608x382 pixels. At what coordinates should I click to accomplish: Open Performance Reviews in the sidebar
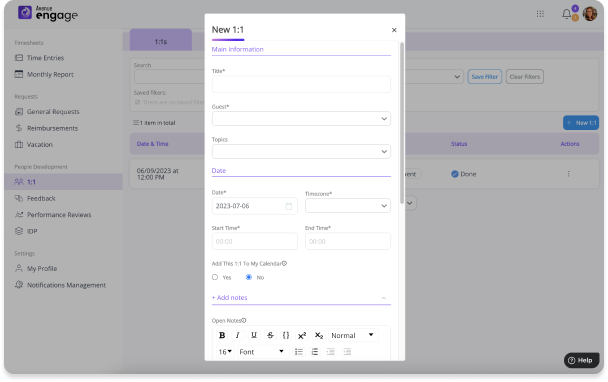pyautogui.click(x=59, y=214)
